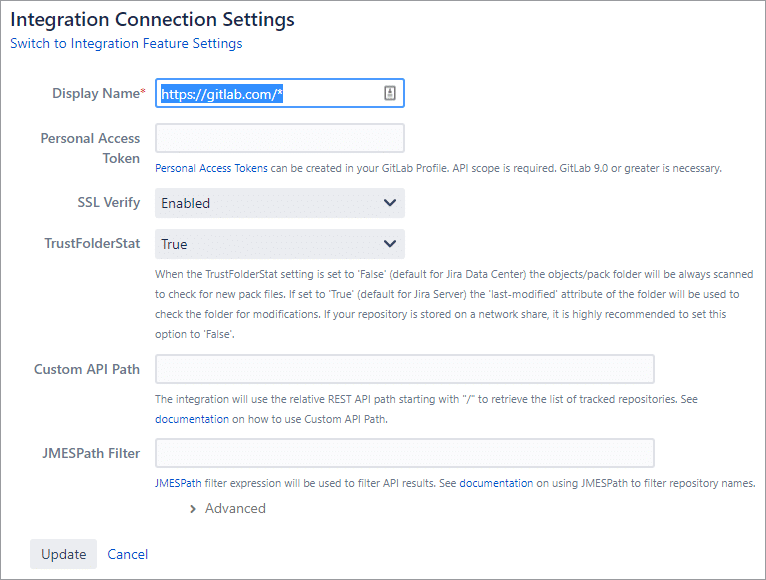The height and width of the screenshot is (580, 766).
Task: Expand the Advanced section
Action: (x=227, y=508)
